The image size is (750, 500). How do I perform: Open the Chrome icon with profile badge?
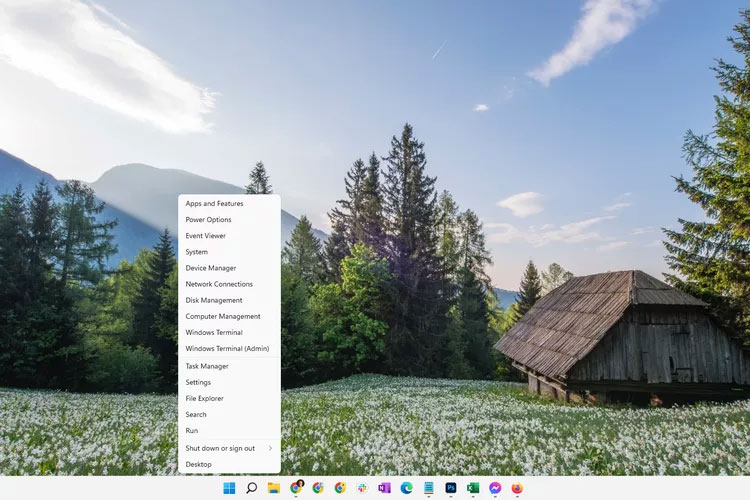296,488
